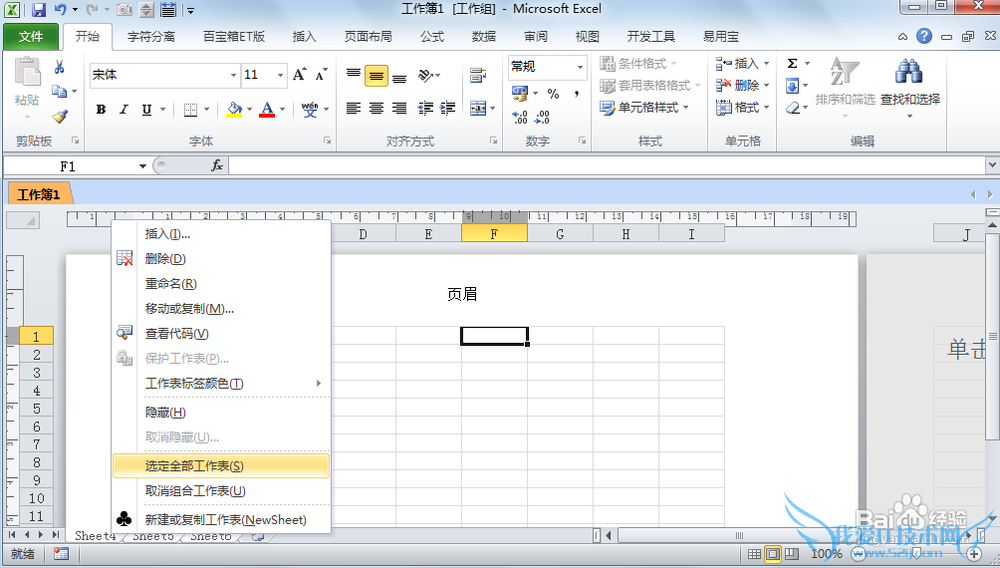The image size is (1000, 568).
Task: Open number format 常规 dropdown
Action: tap(580, 66)
